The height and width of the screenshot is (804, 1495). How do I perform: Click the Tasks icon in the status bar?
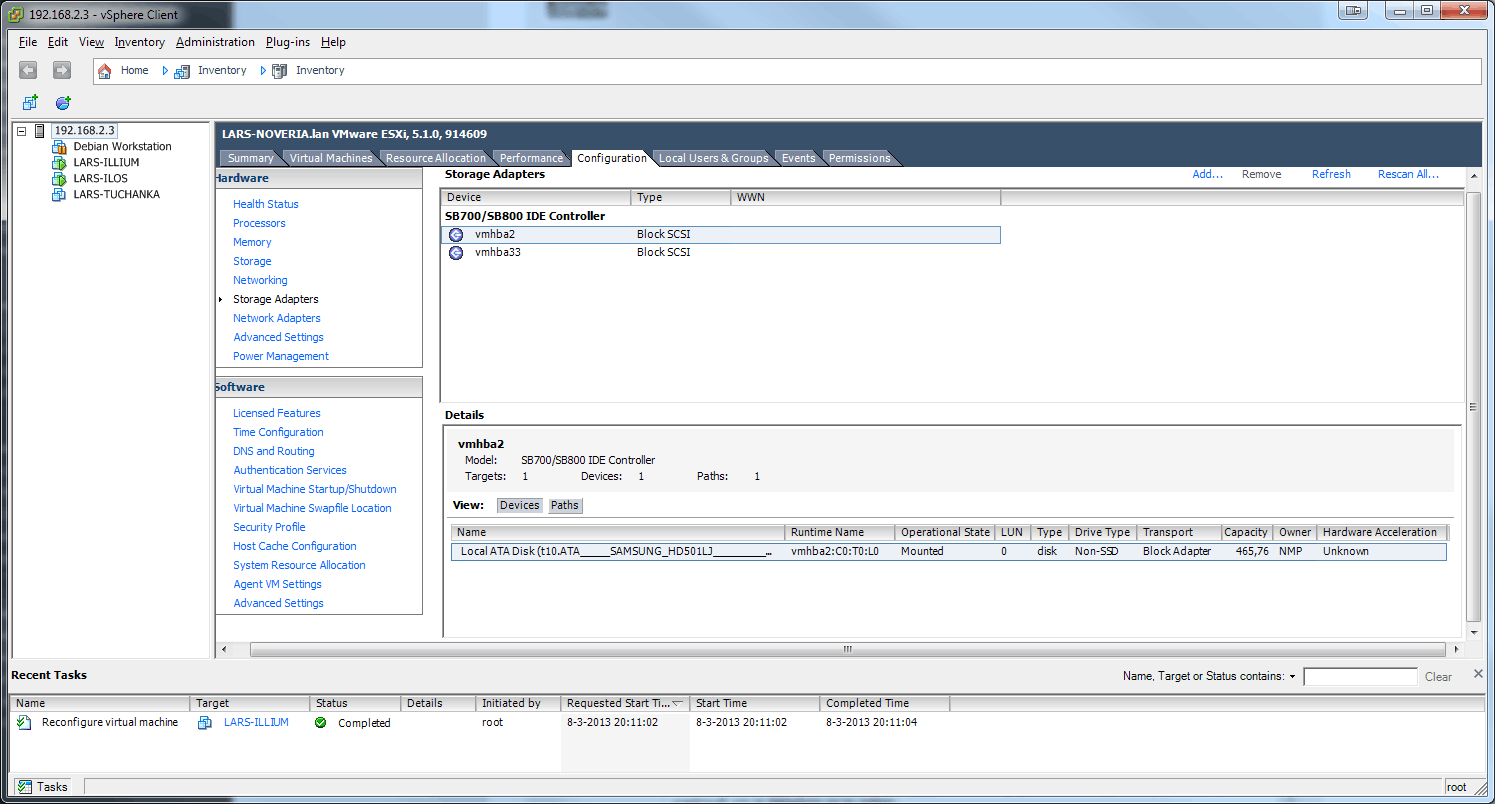point(25,787)
